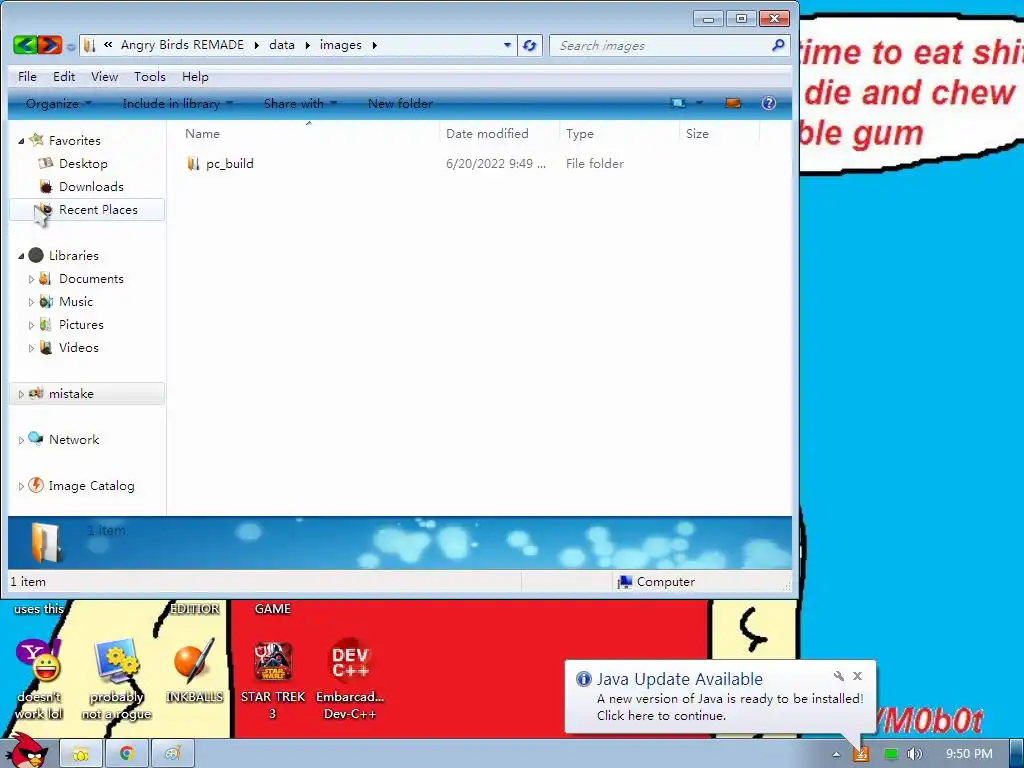Image resolution: width=1024 pixels, height=768 pixels.
Task: Change view using the views icon
Action: (x=678, y=103)
